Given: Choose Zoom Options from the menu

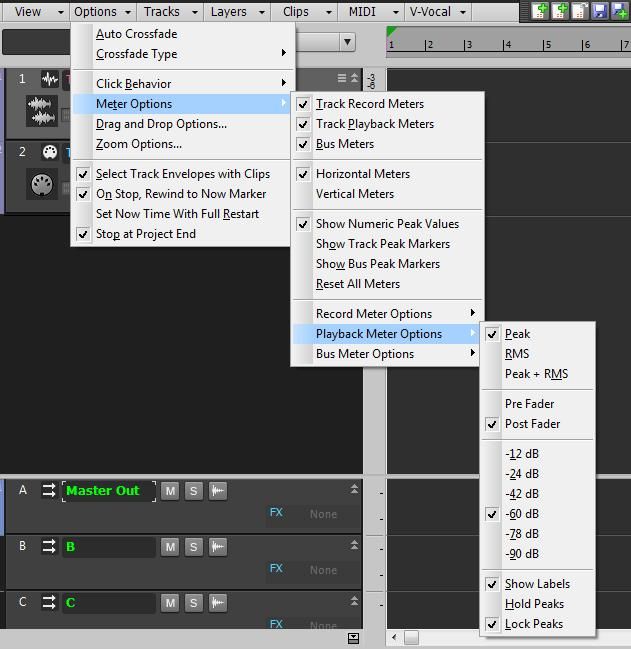Looking at the screenshot, I should point(139,144).
